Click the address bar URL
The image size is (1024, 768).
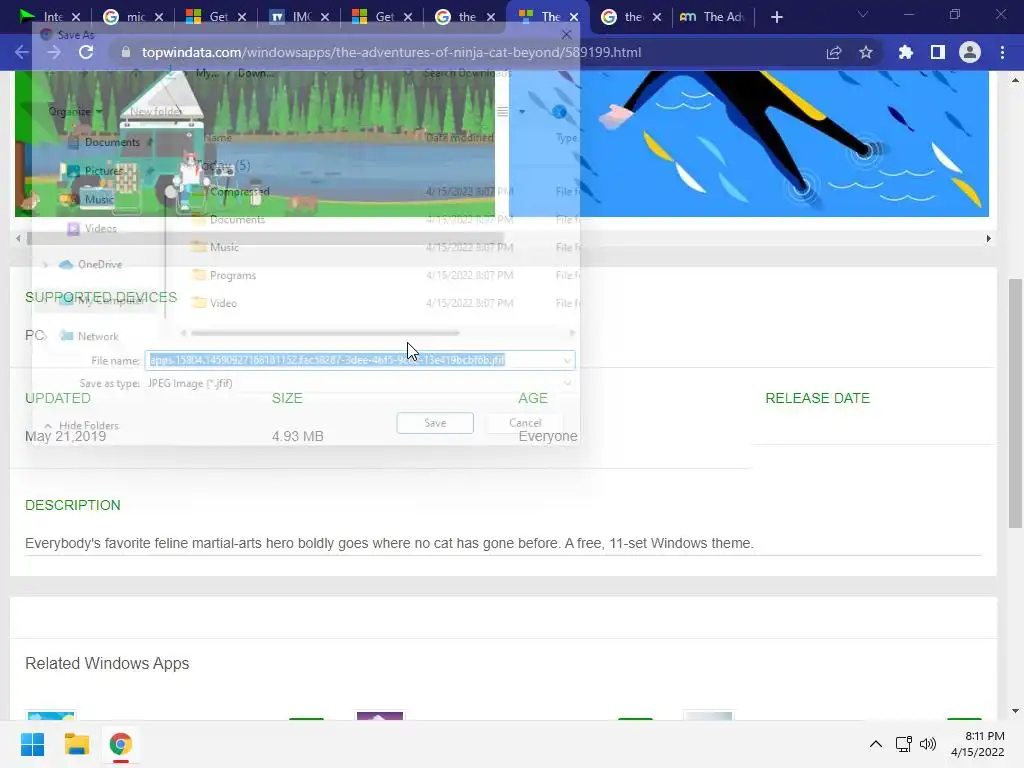coord(391,52)
